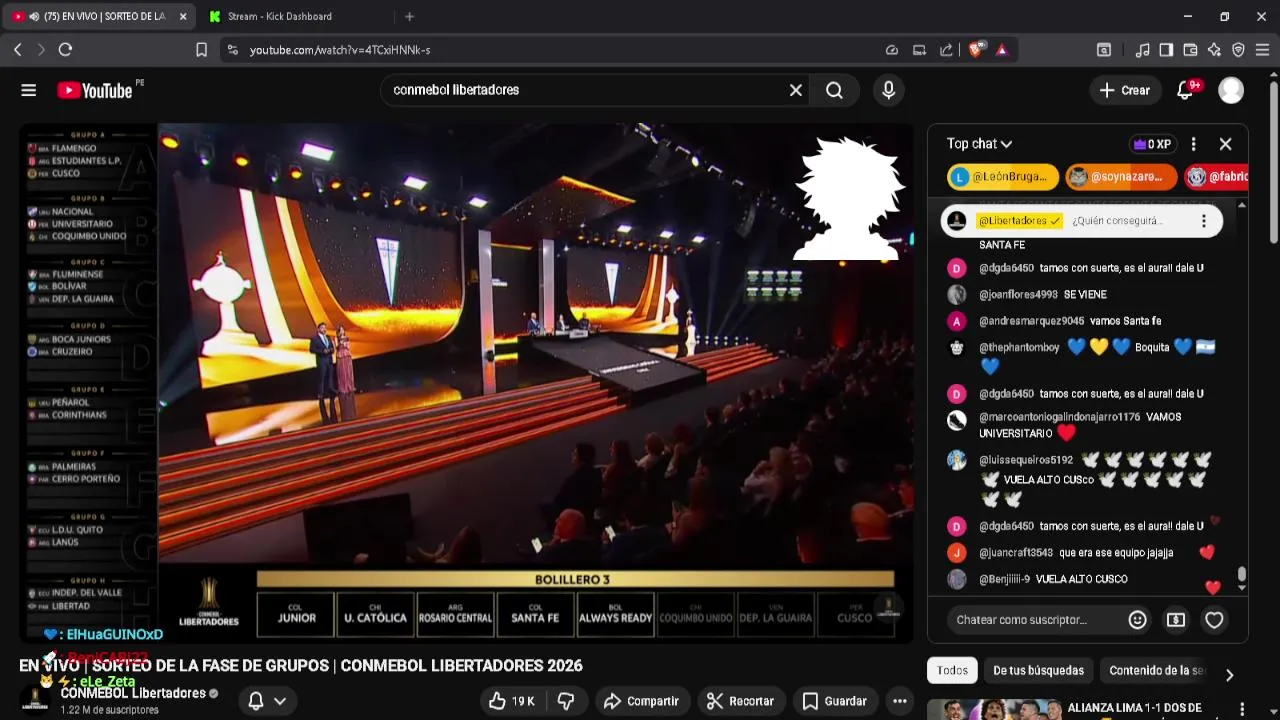The width and height of the screenshot is (1280, 720).
Task: Go to YouTube home via logo
Action: (95, 90)
